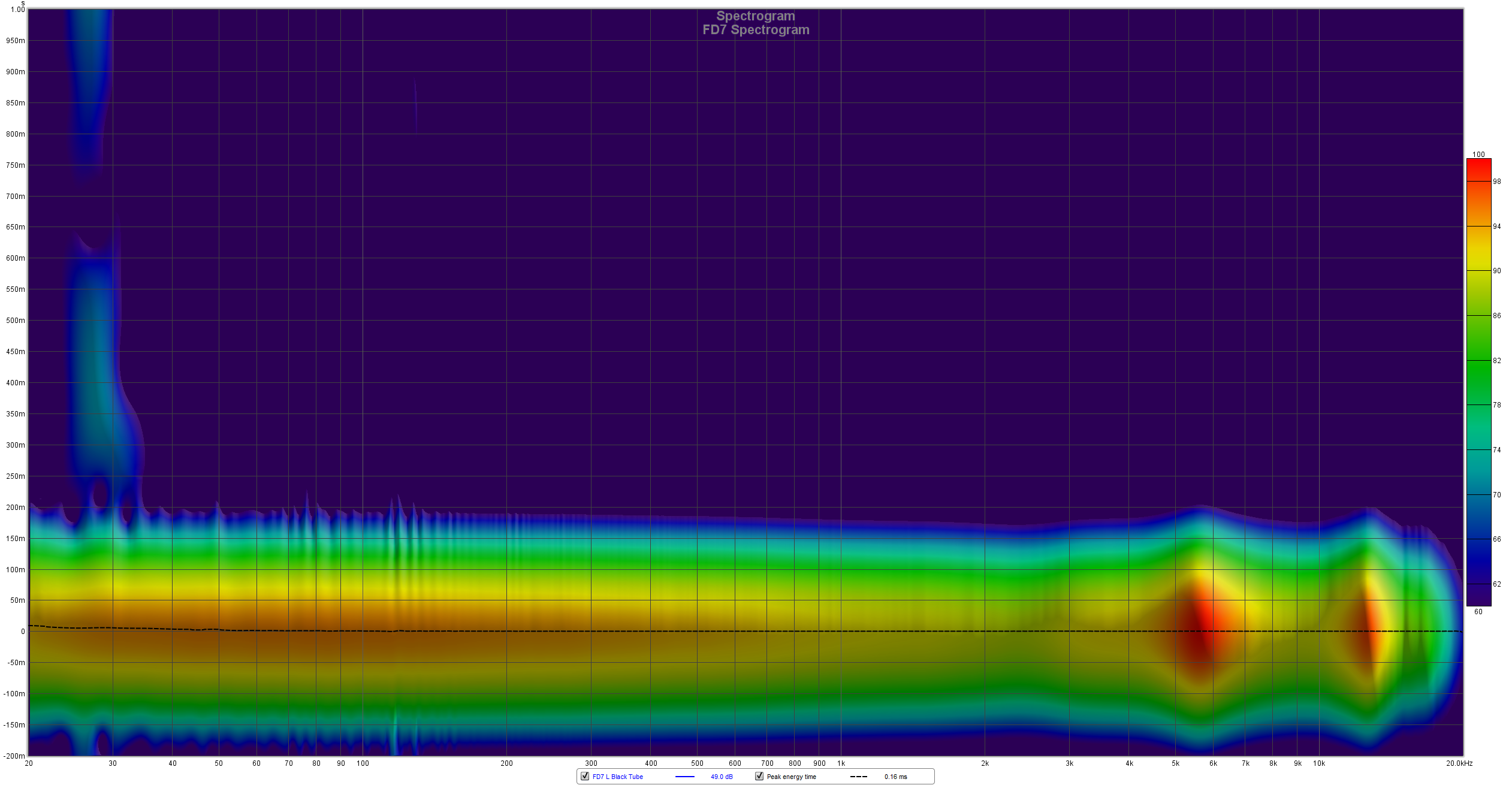Click the FD7 Spectrogram title text

tap(756, 30)
